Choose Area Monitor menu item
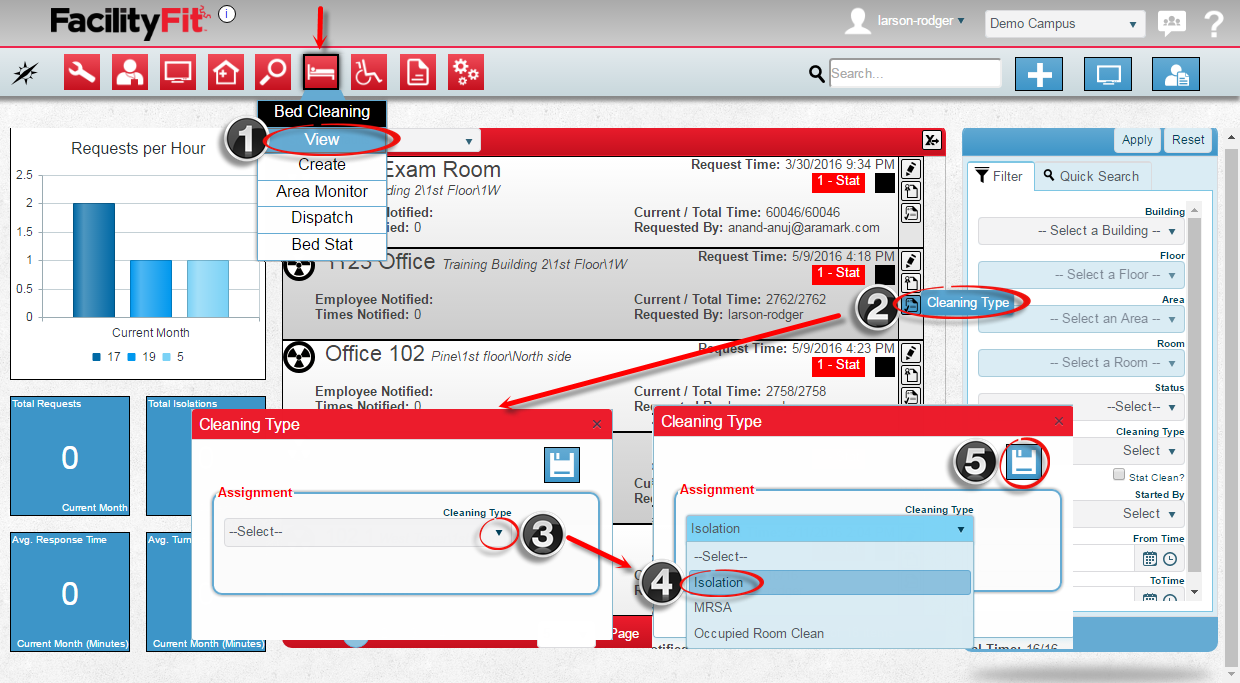Viewport: 1240px width, 683px height. pos(322,192)
